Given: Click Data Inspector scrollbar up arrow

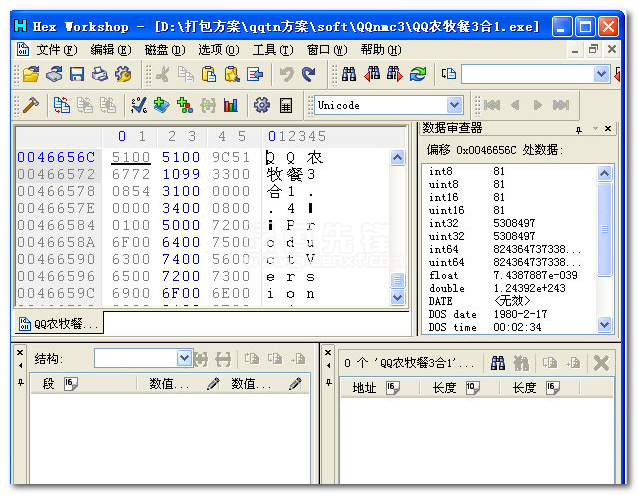Looking at the screenshot, I should [604, 173].
